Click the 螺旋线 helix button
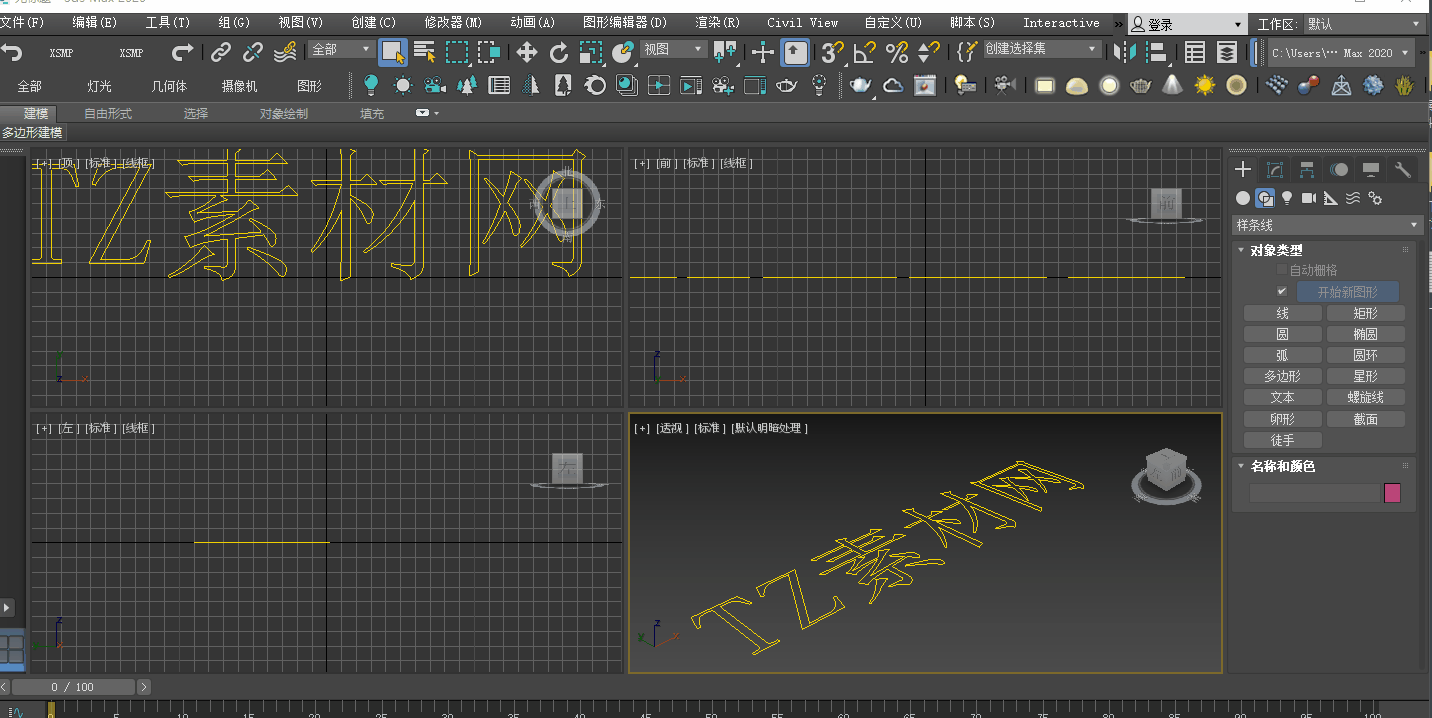The image size is (1432, 718). coord(1366,397)
